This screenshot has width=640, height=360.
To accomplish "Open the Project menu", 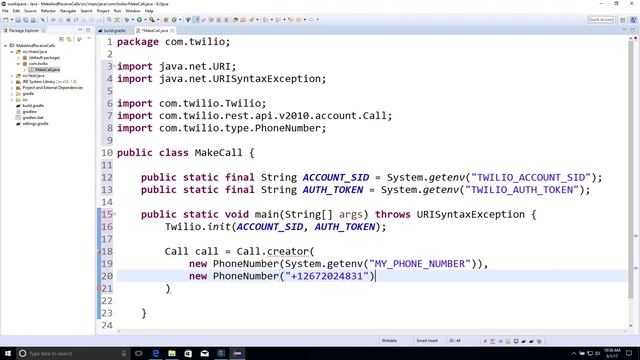I will tap(103, 11).
